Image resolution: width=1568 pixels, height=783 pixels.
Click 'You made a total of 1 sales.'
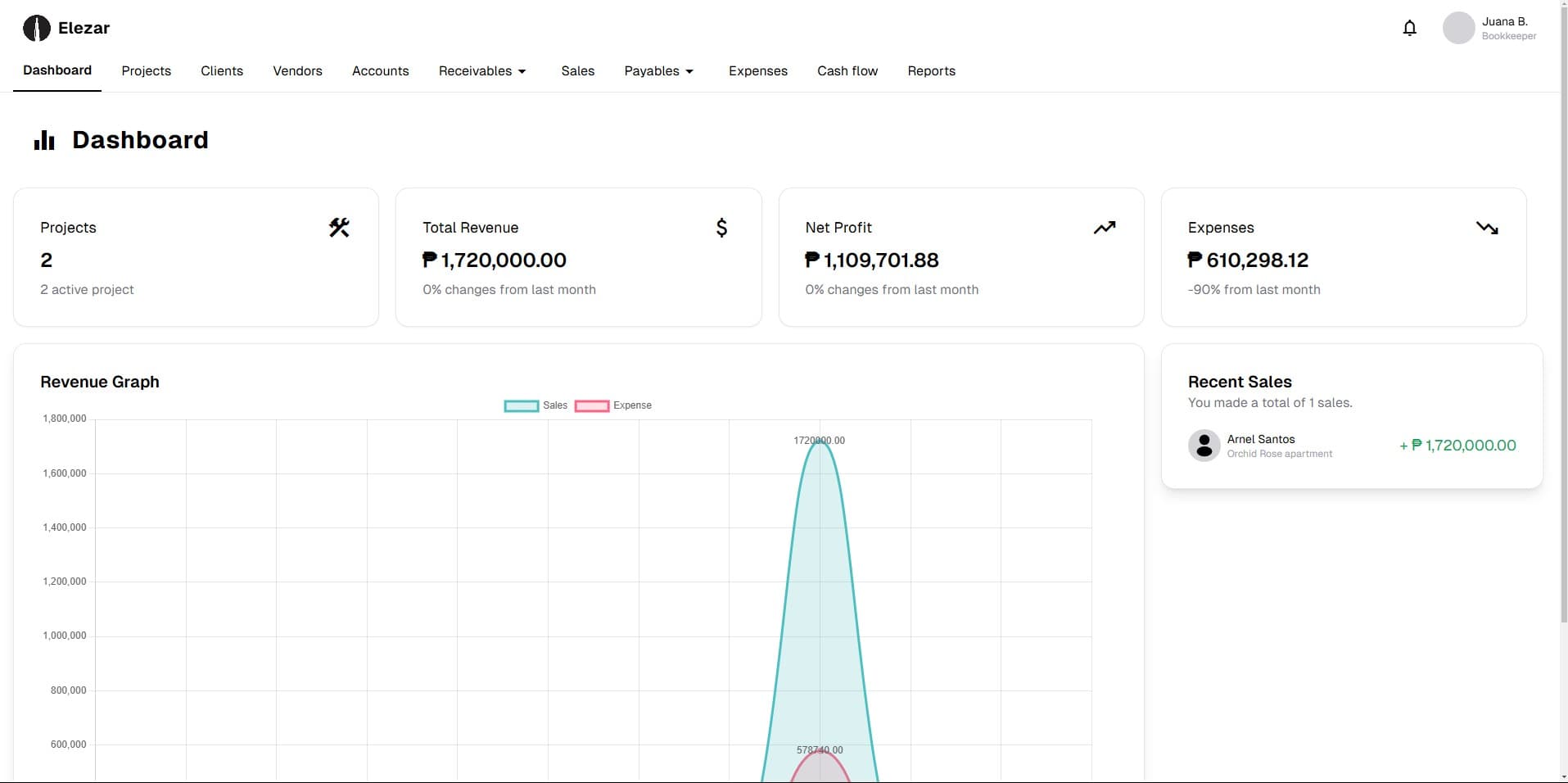(1270, 403)
